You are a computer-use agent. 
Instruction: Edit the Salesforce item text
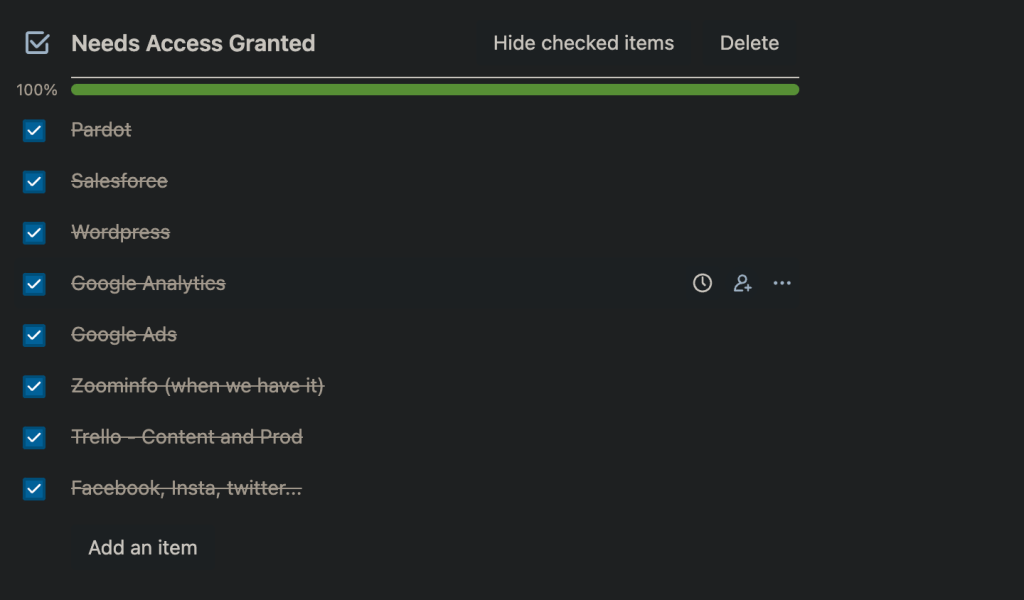119,181
